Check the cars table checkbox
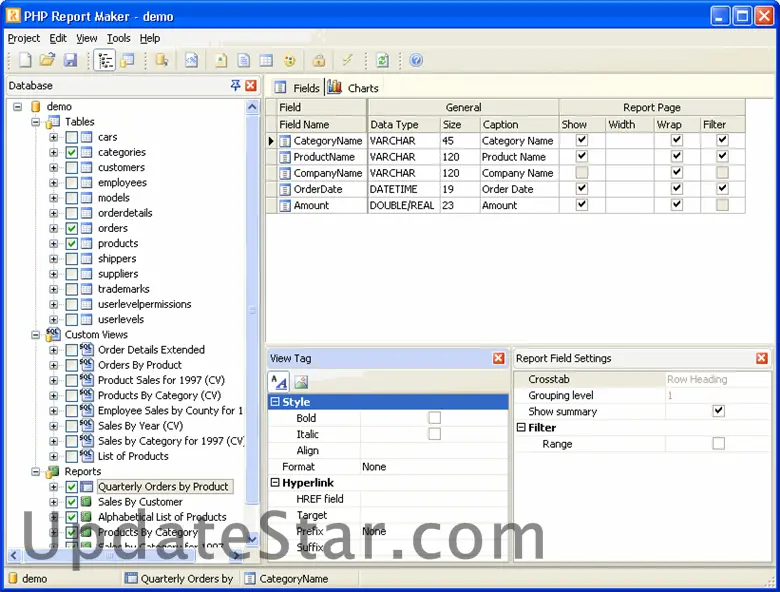Viewport: 780px width, 592px height. [72, 137]
